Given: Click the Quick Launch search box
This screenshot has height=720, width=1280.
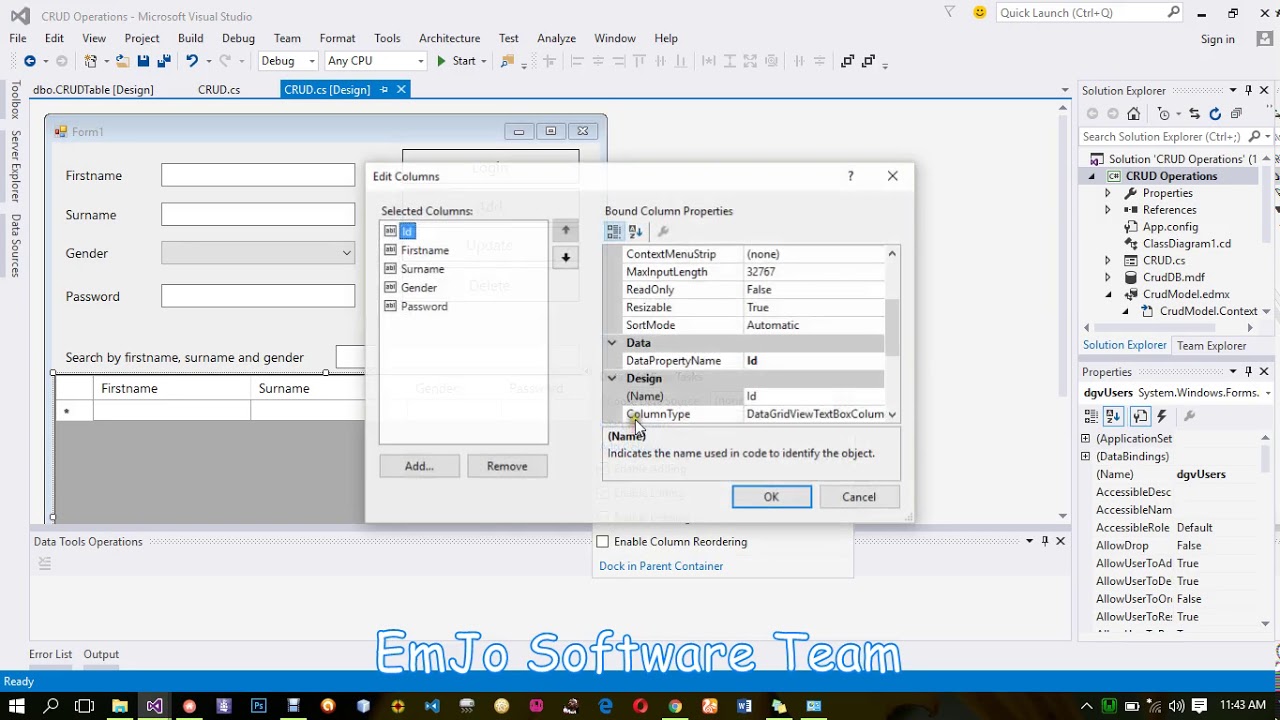Looking at the screenshot, I should (1089, 13).
